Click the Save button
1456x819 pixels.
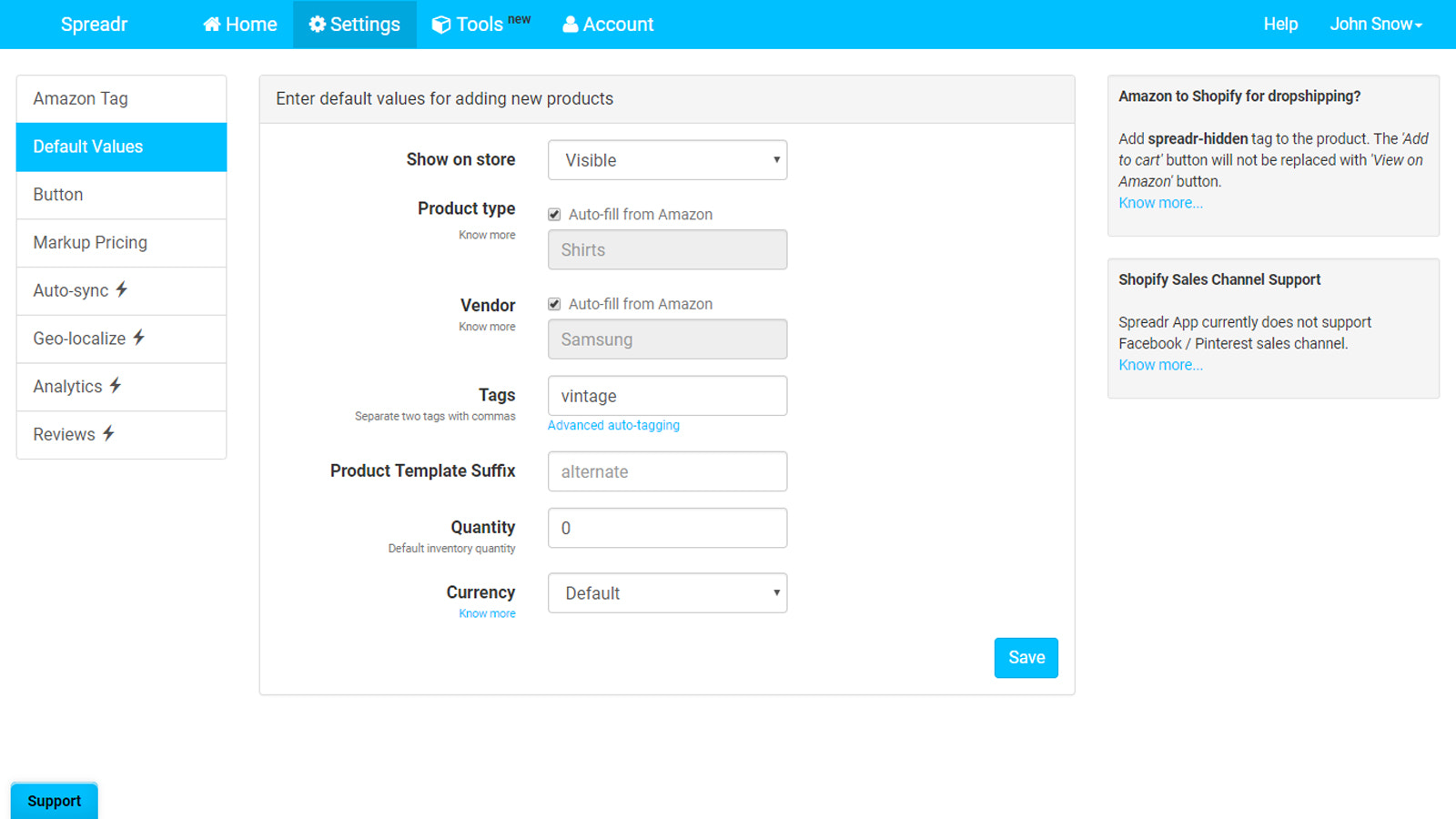[1026, 657]
